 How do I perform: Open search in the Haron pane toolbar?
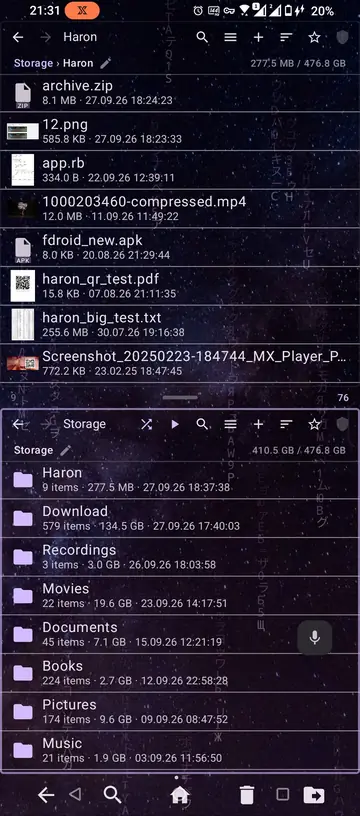202,37
